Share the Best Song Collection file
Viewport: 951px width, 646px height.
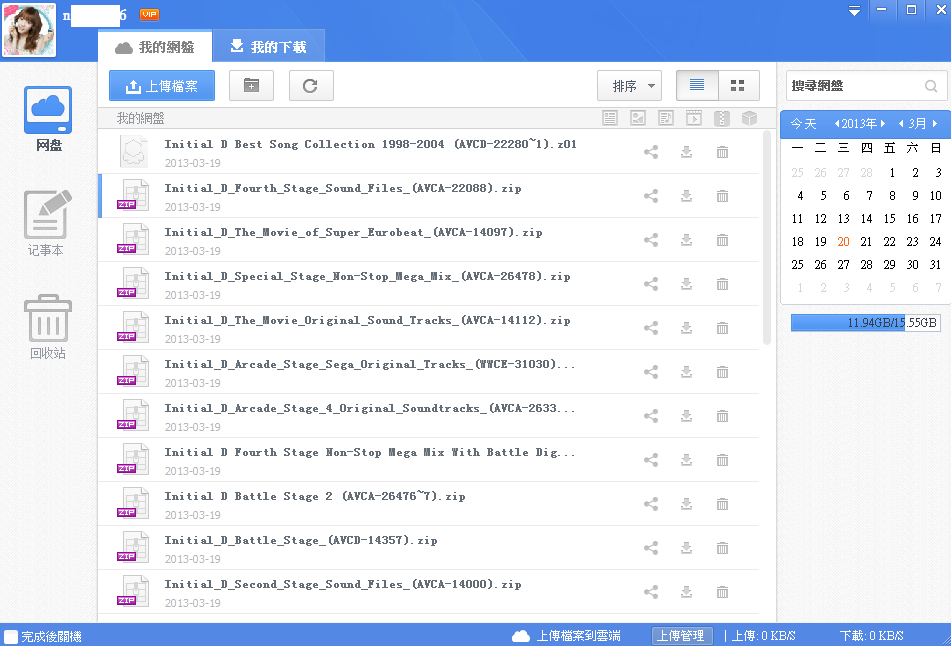[651, 152]
